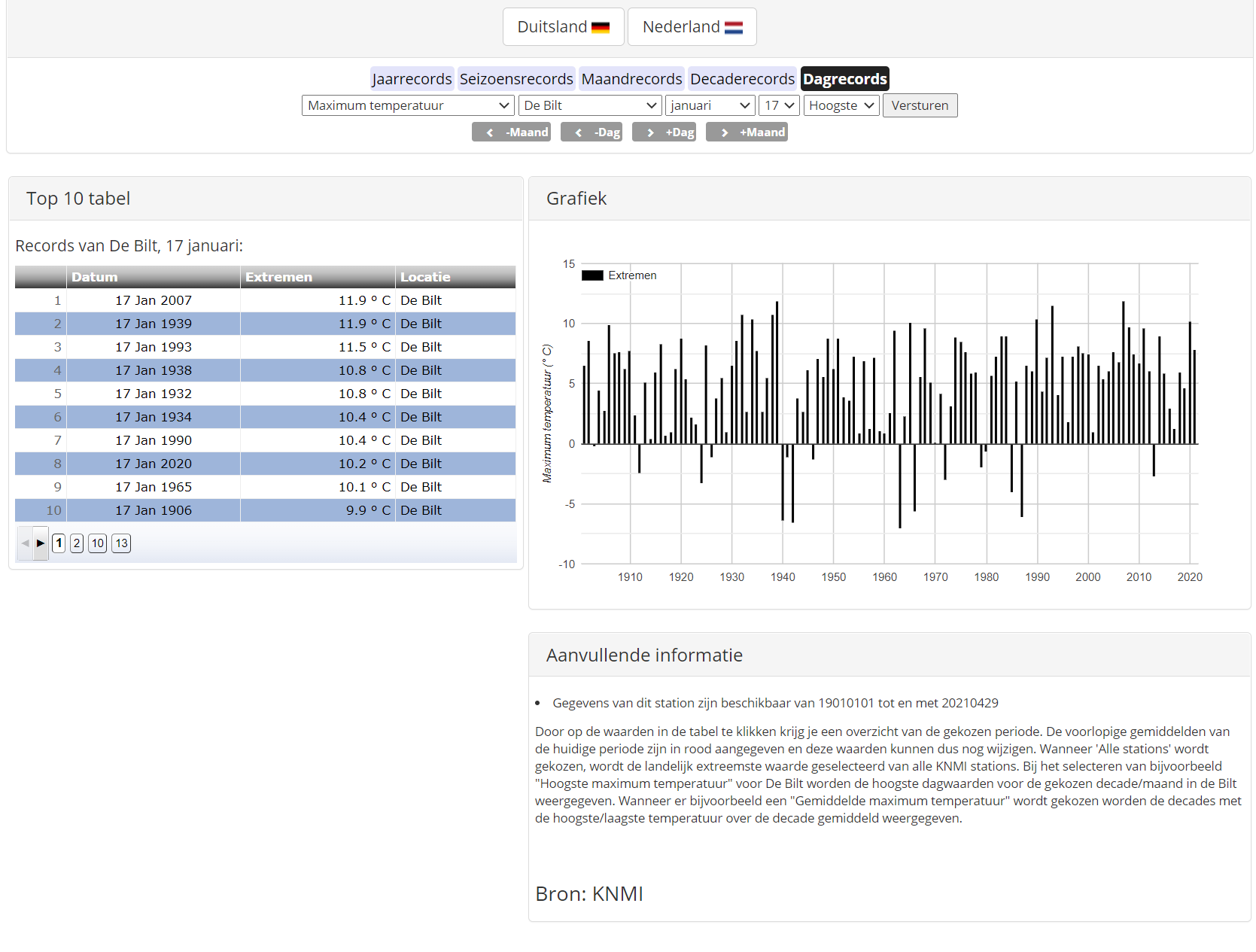Open the januari month dropdown
Viewport: 1256px width, 952px height.
(x=710, y=105)
